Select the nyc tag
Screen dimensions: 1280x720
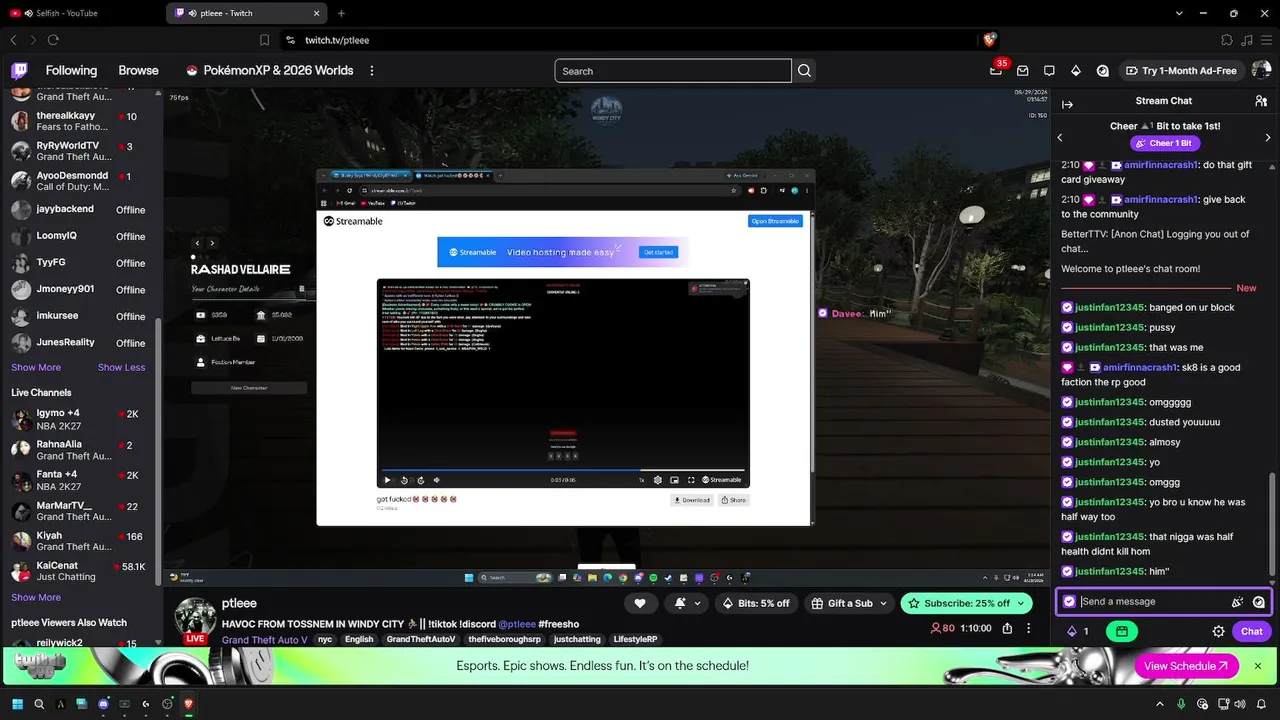point(324,640)
